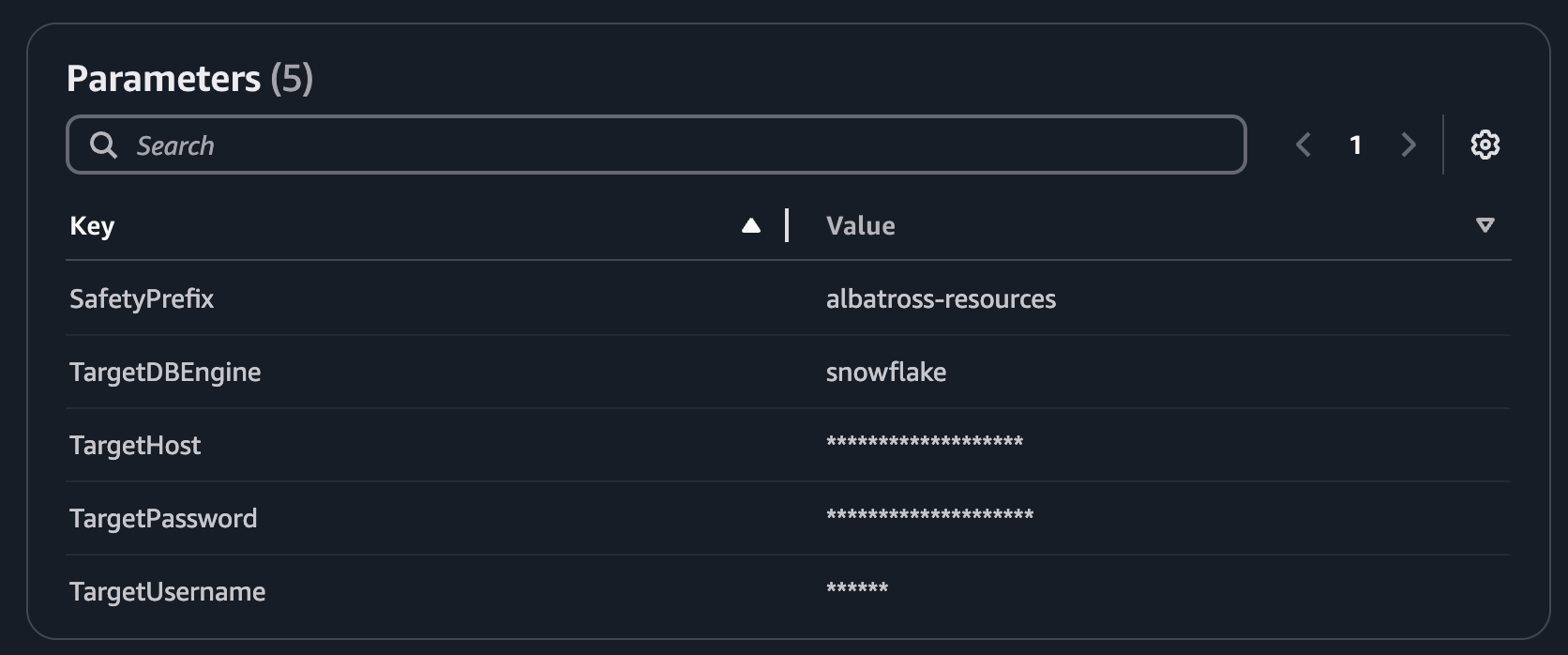Focus the parameters Search field
This screenshot has width=1568, height=655.
pos(656,145)
